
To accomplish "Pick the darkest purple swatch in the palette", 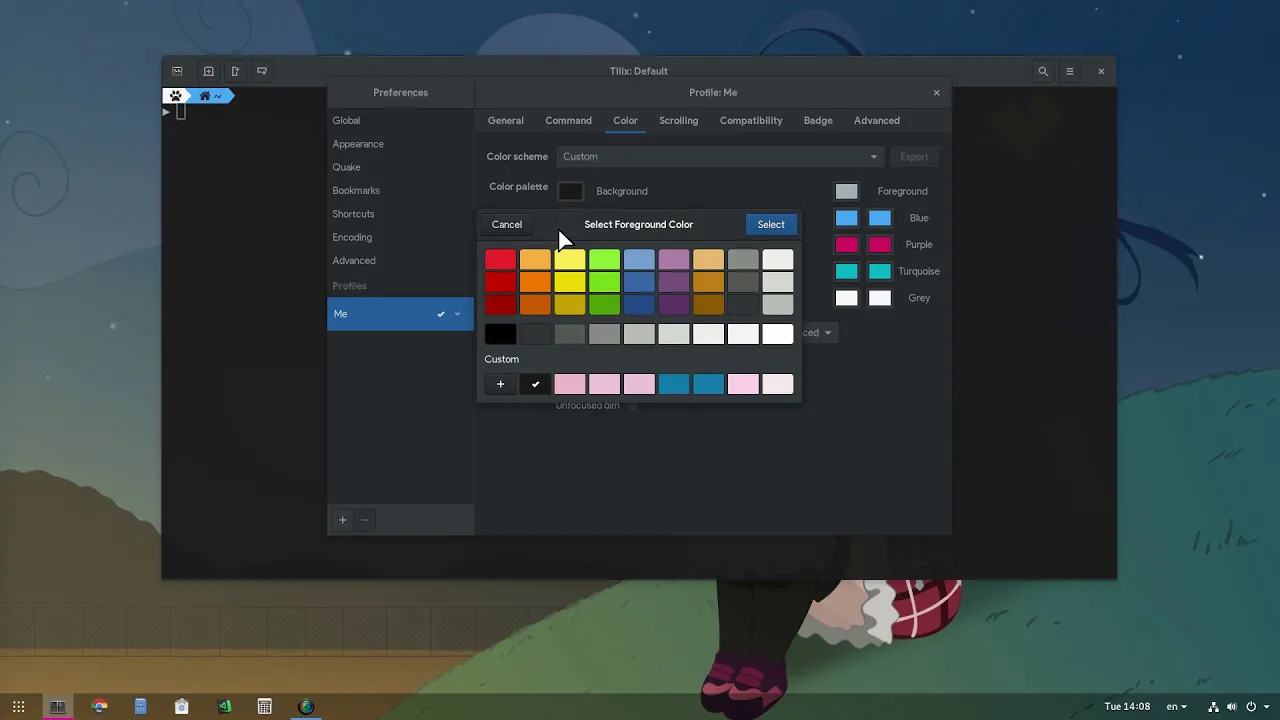I will (x=673, y=305).
